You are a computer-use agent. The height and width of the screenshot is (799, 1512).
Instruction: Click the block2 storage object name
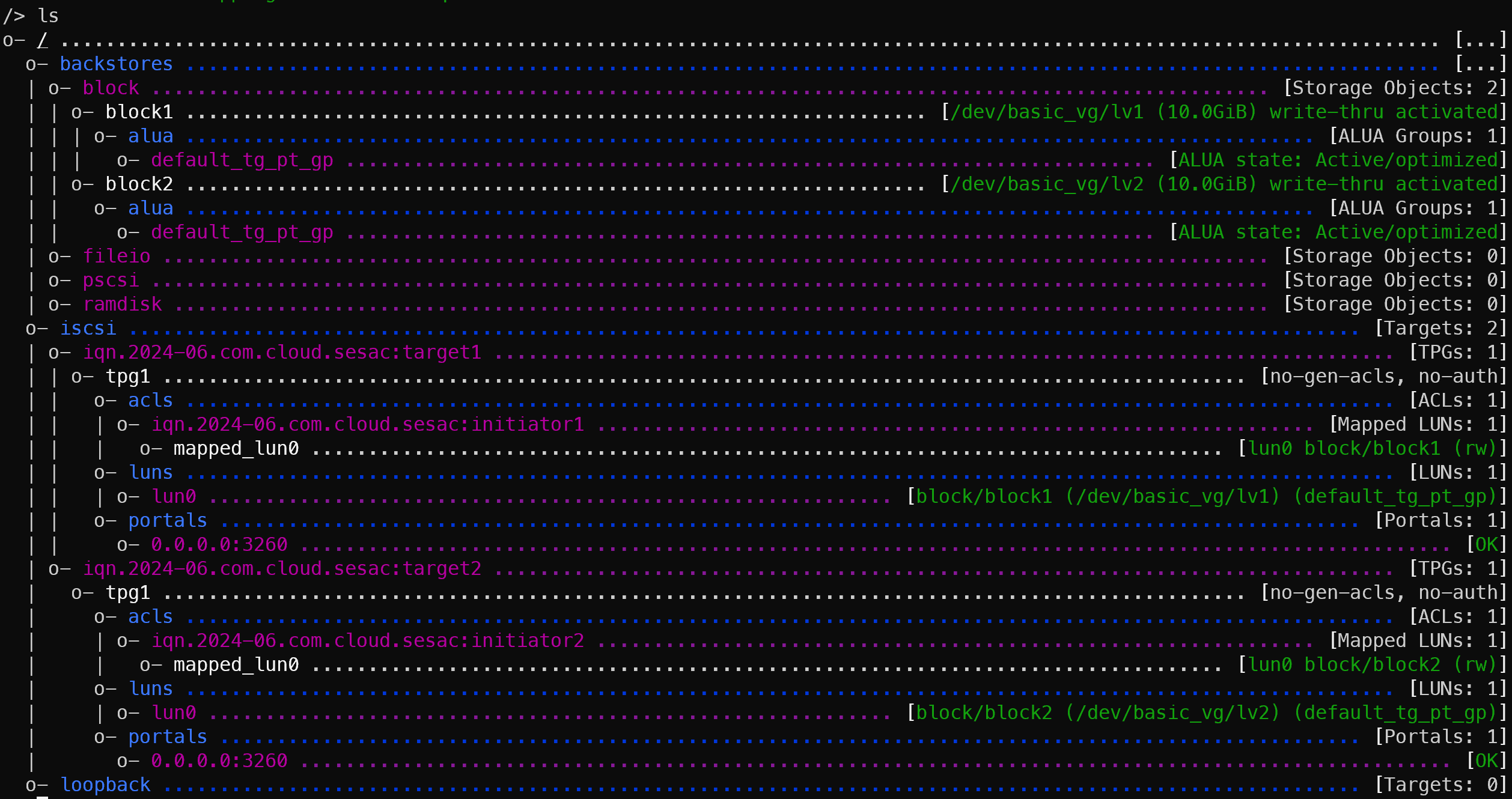[x=139, y=184]
